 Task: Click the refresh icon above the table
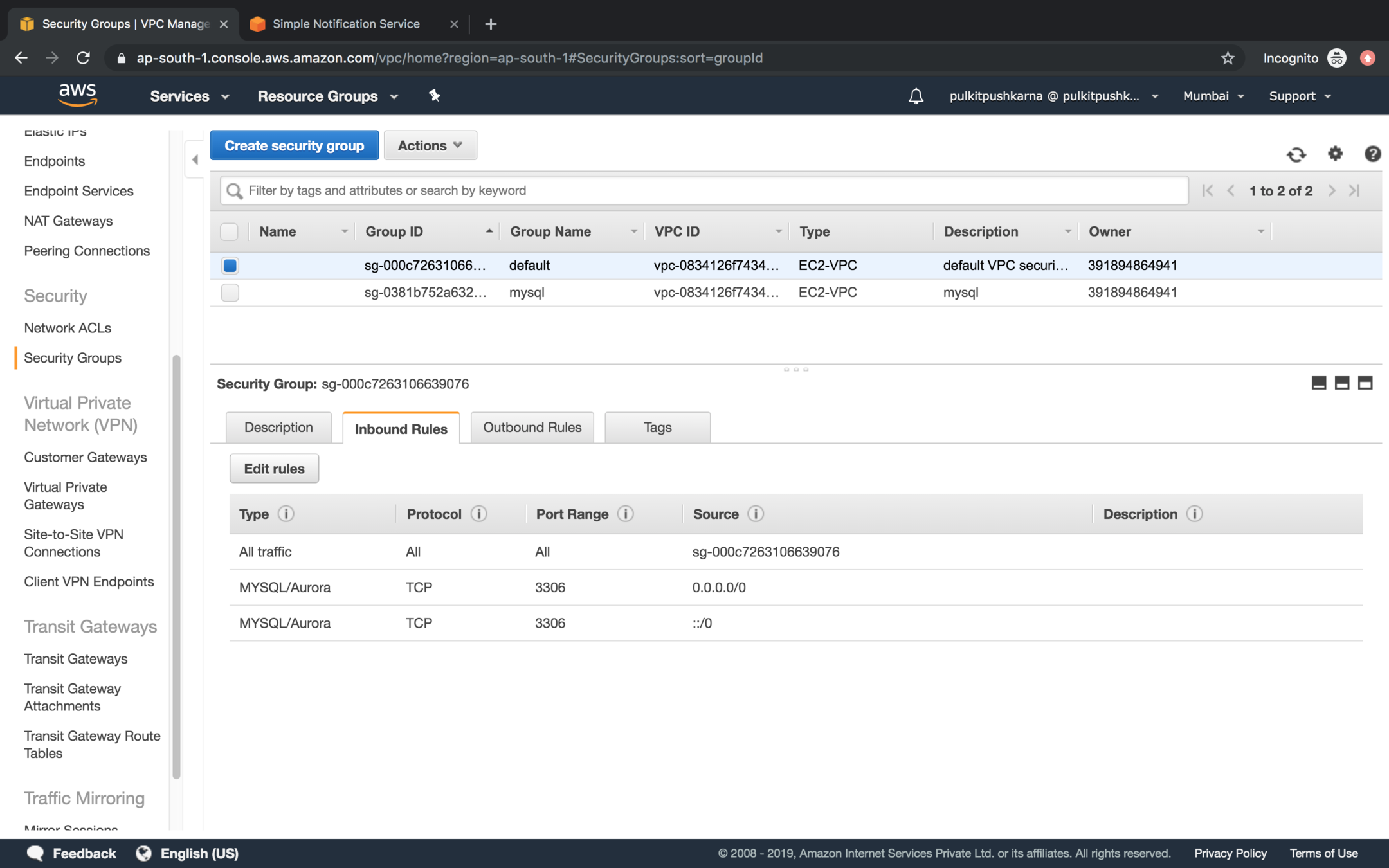(x=1296, y=154)
